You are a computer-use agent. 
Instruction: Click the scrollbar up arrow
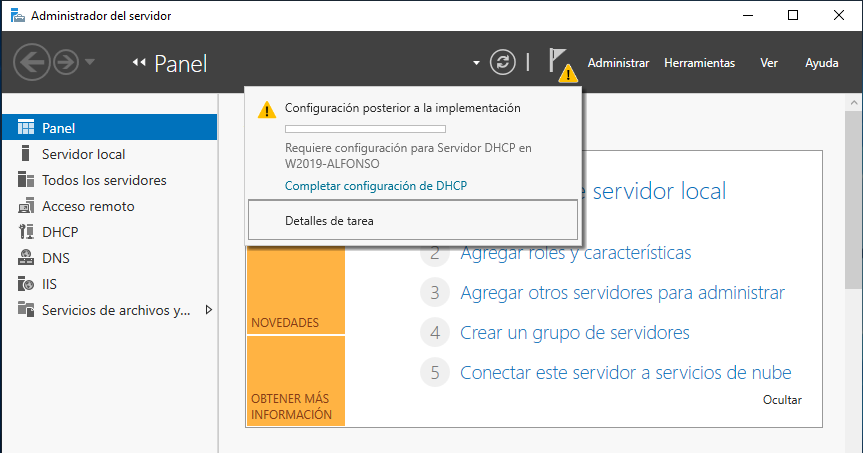tap(854, 102)
